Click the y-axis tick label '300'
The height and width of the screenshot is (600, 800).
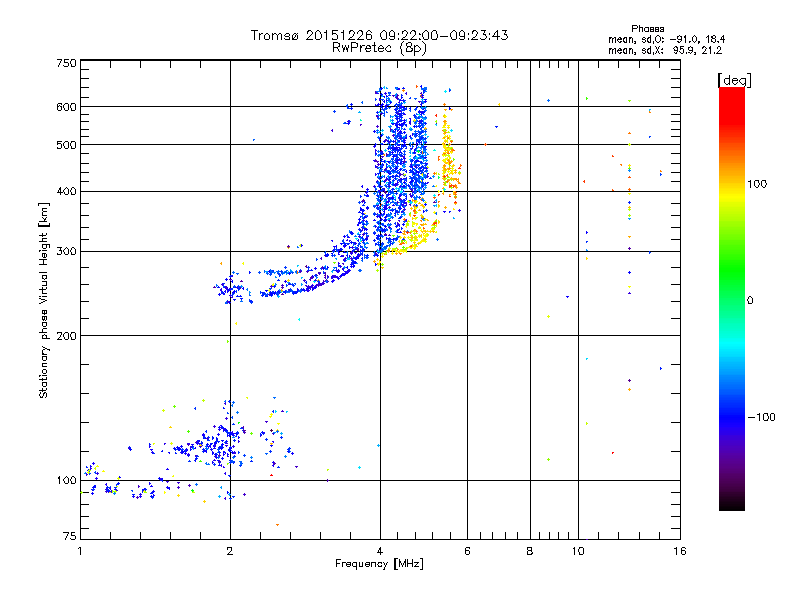(x=66, y=252)
